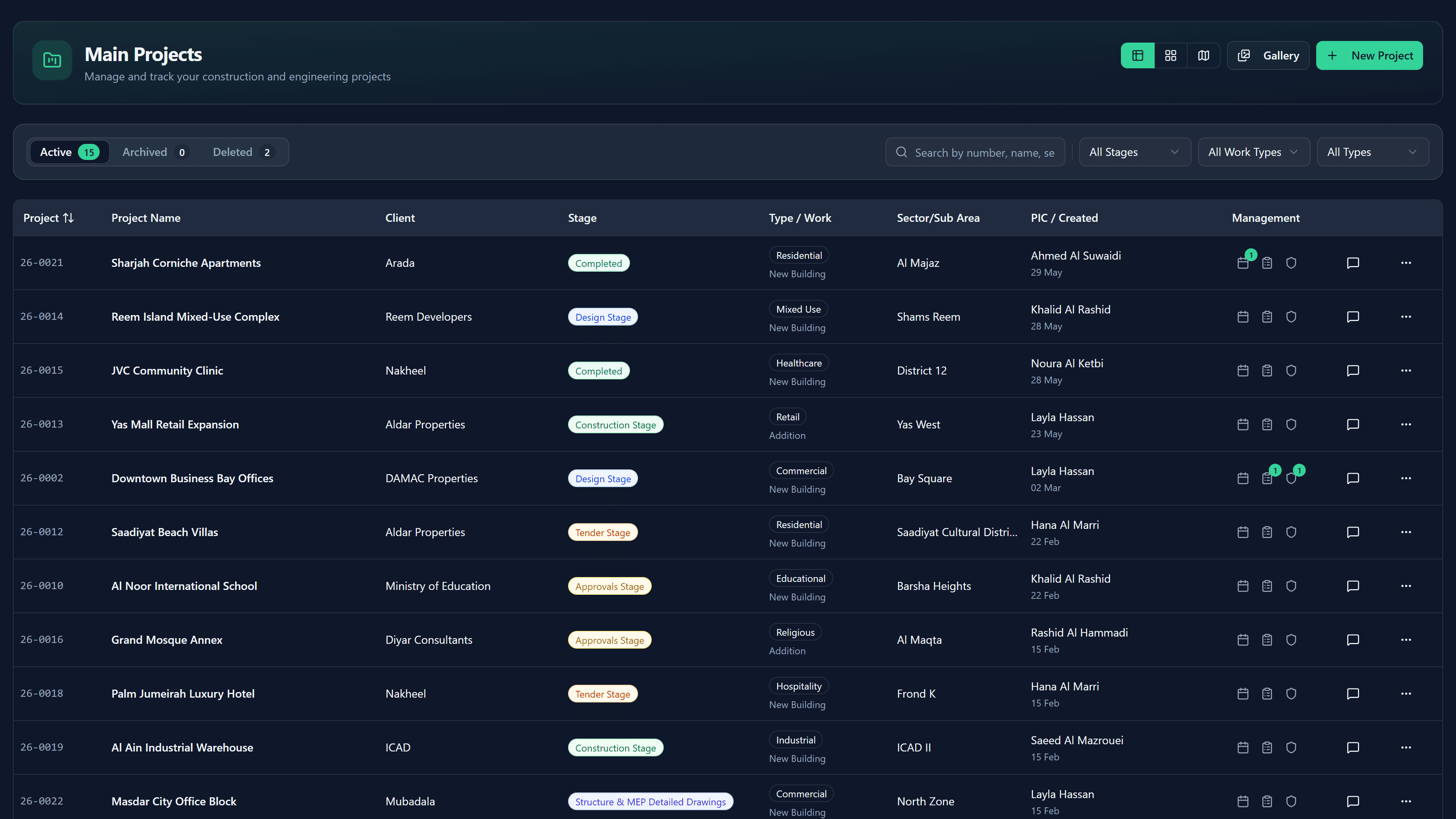Open more options for Al Noor International School

[1406, 586]
